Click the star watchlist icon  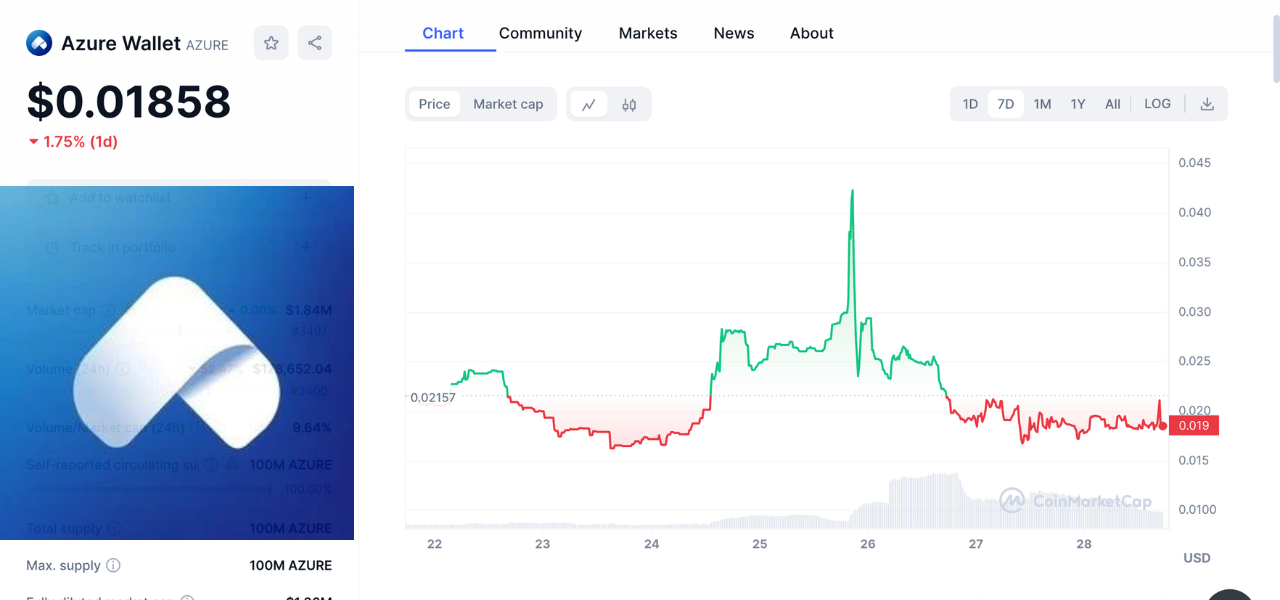point(271,43)
